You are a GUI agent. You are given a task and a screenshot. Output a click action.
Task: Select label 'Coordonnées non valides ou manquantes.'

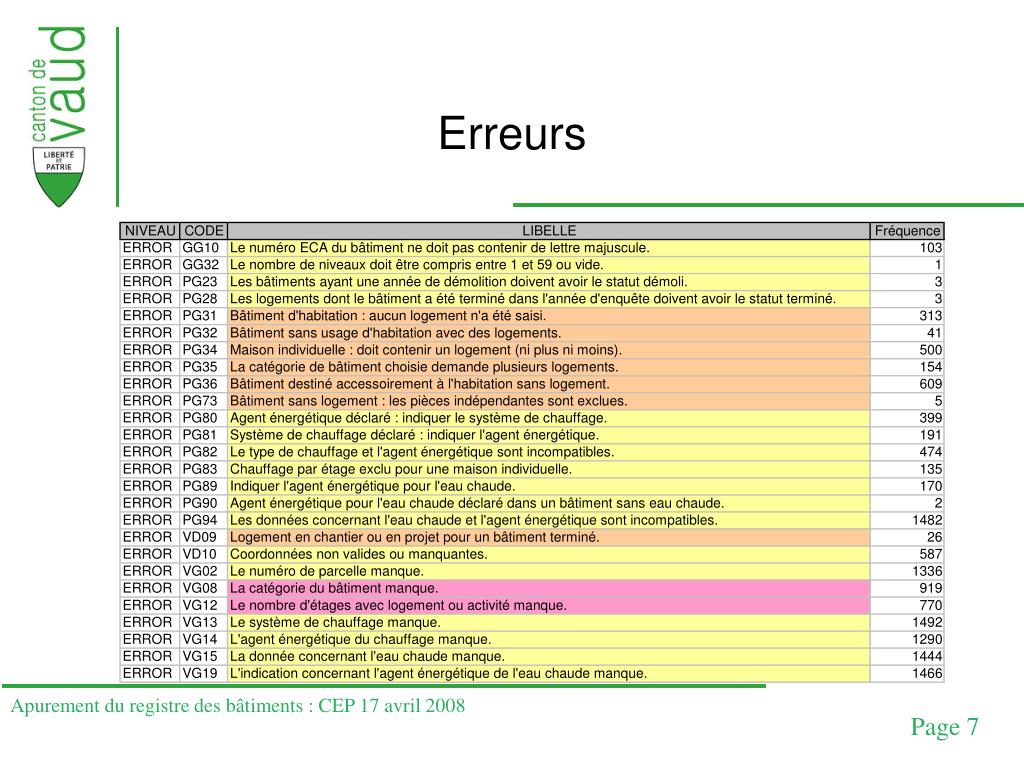[x=359, y=554]
